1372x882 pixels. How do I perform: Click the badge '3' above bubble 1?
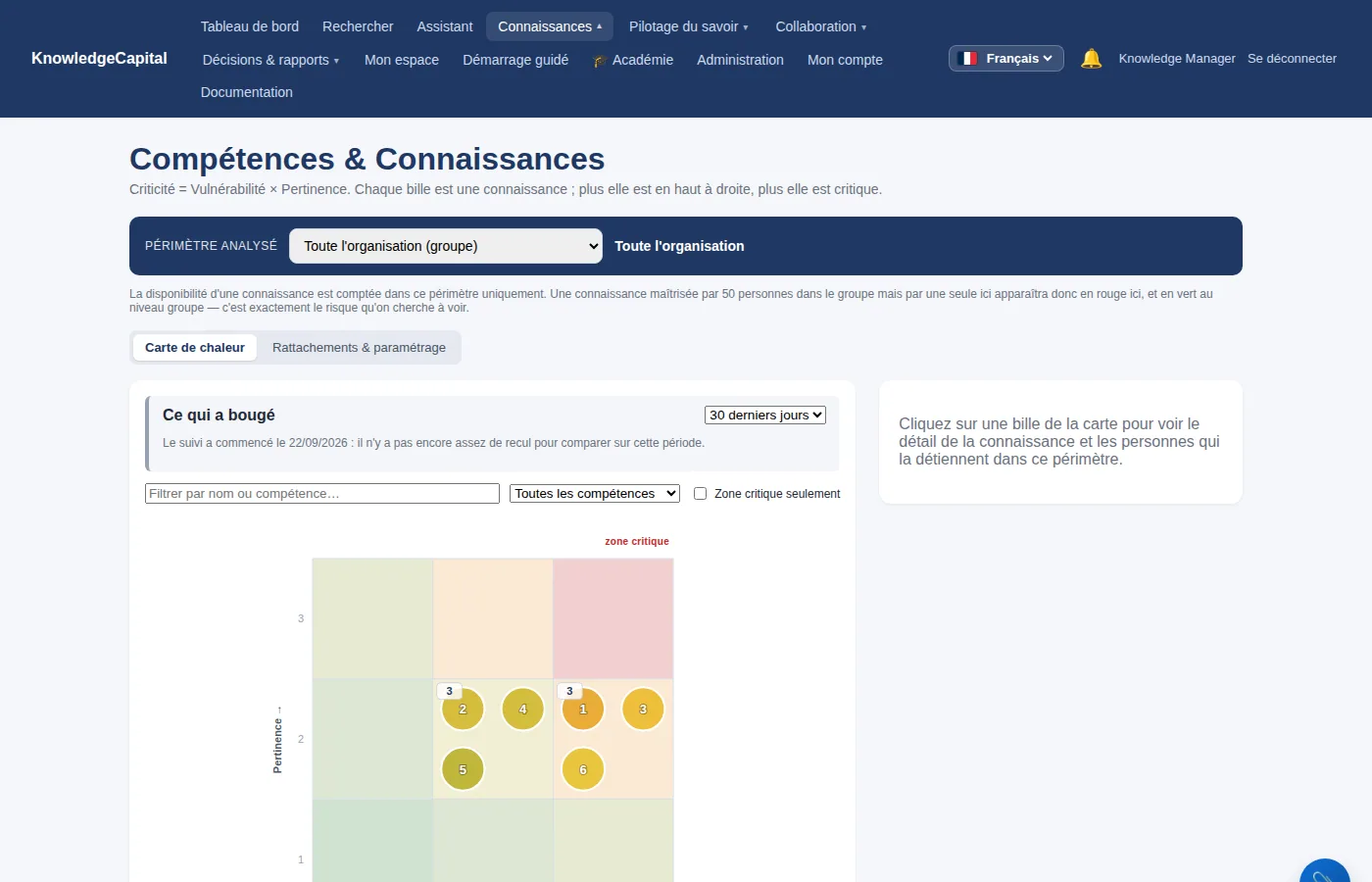[569, 691]
